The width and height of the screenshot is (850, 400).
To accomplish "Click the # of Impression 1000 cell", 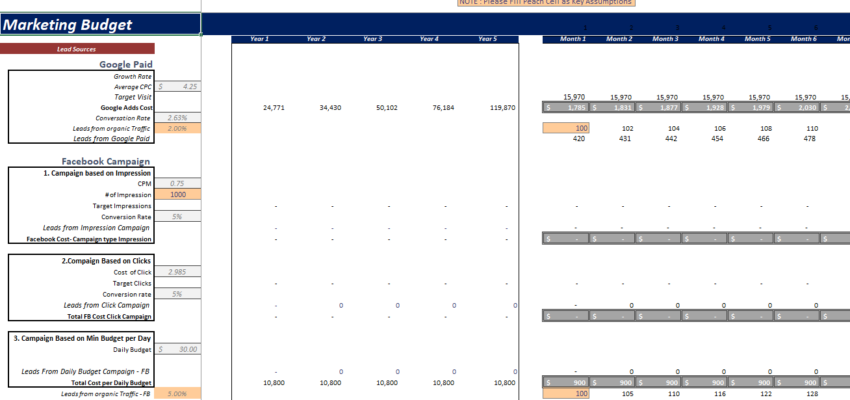I will point(178,194).
